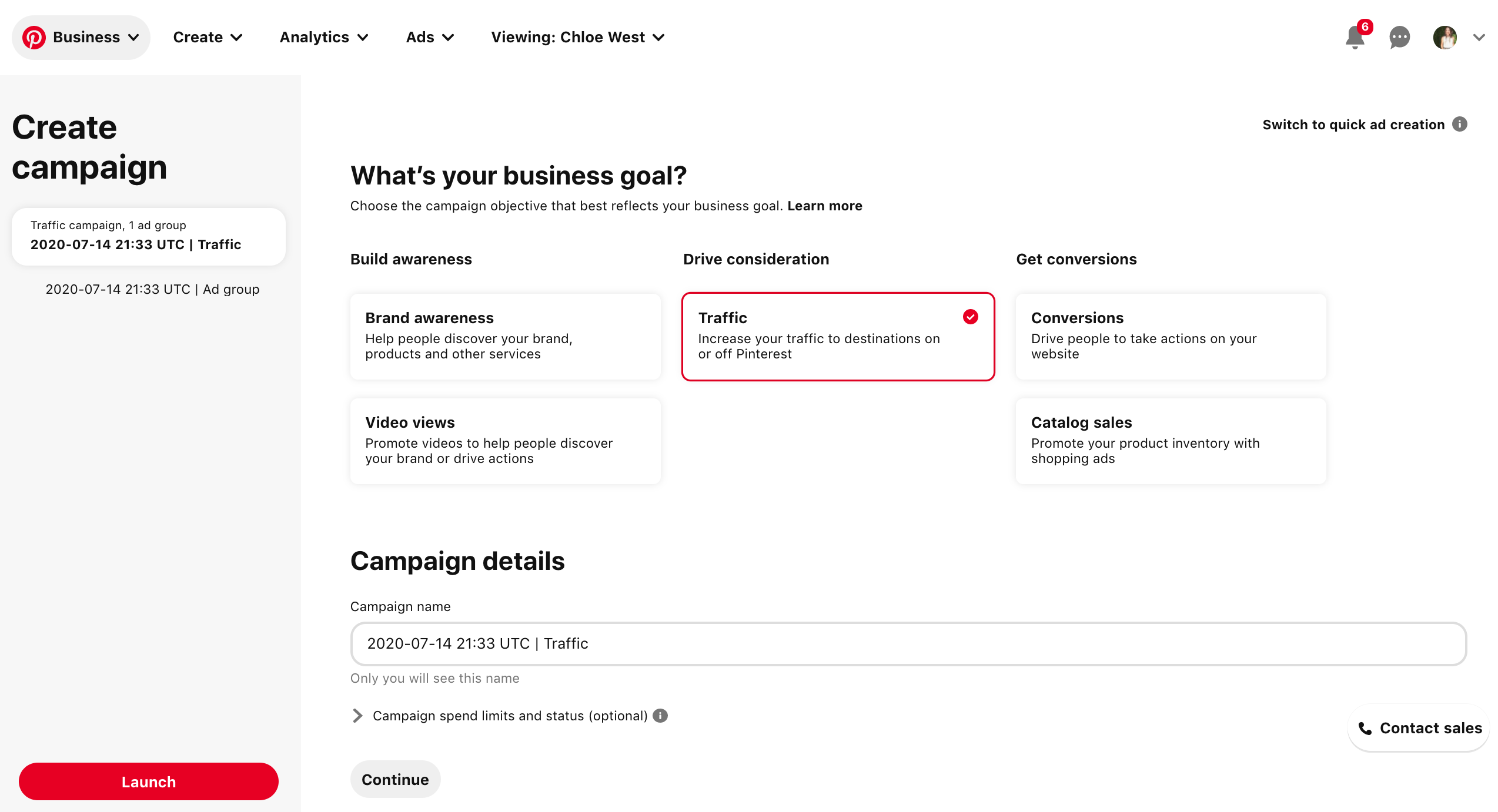1498x812 pixels.
Task: Open the notifications bell
Action: click(x=1355, y=38)
